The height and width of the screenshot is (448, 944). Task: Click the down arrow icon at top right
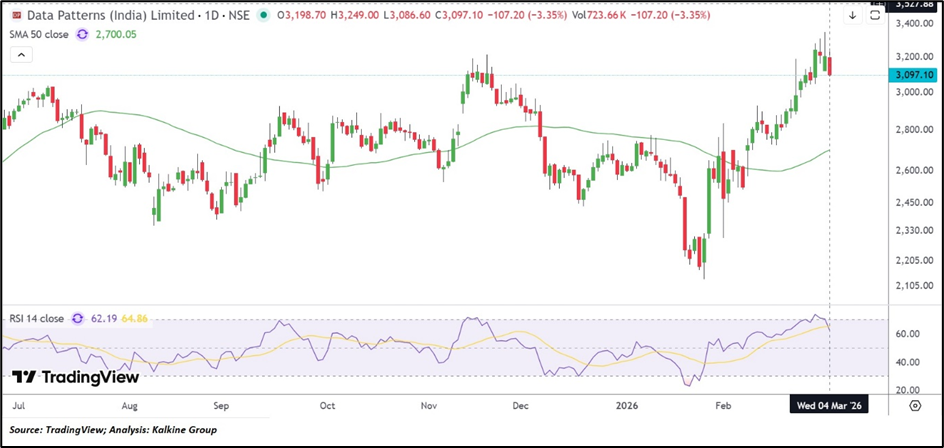(852, 16)
